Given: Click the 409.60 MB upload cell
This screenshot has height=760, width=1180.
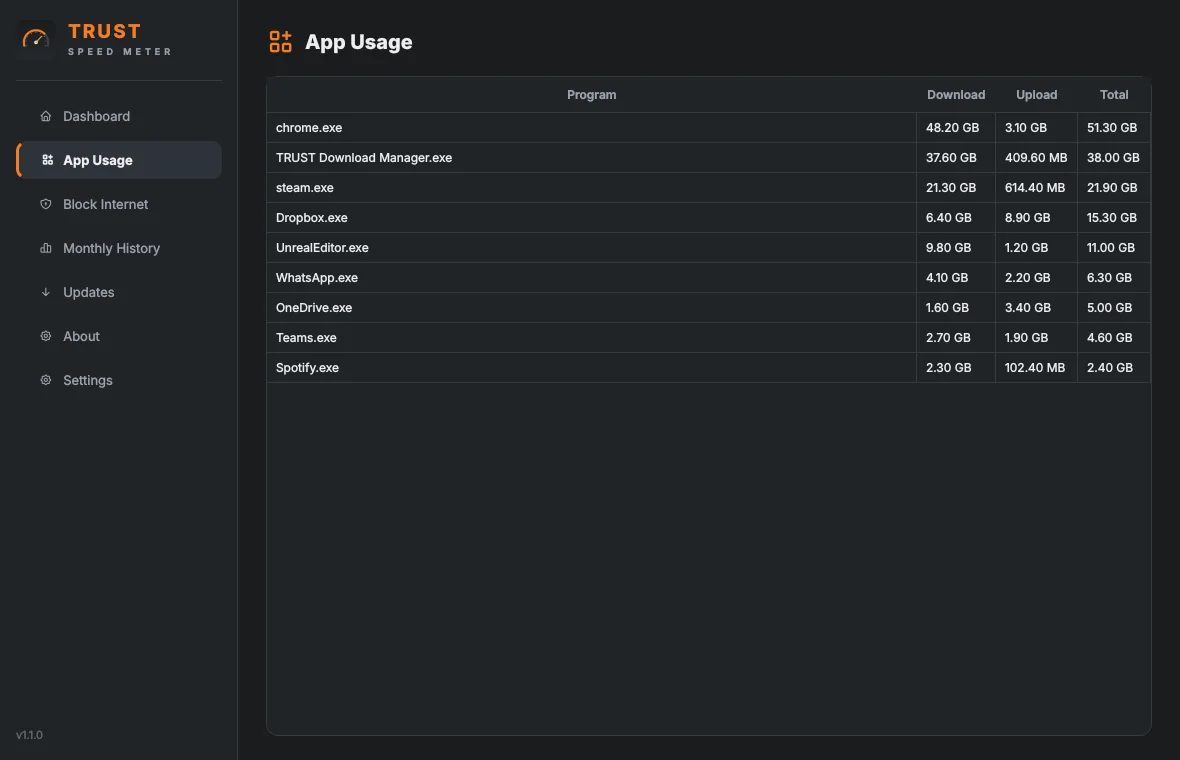Looking at the screenshot, I should 1036,158.
